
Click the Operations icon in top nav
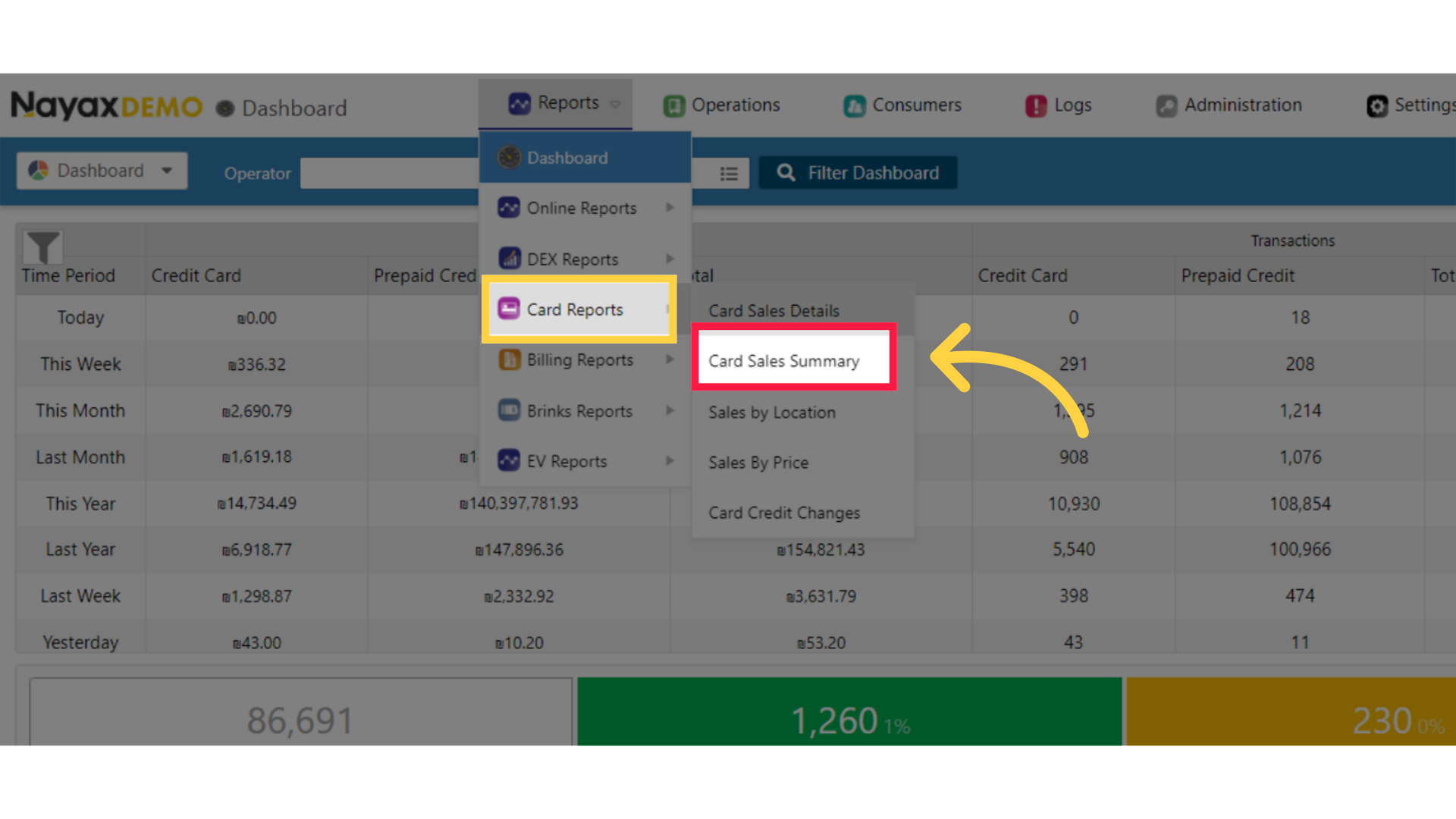[x=673, y=105]
